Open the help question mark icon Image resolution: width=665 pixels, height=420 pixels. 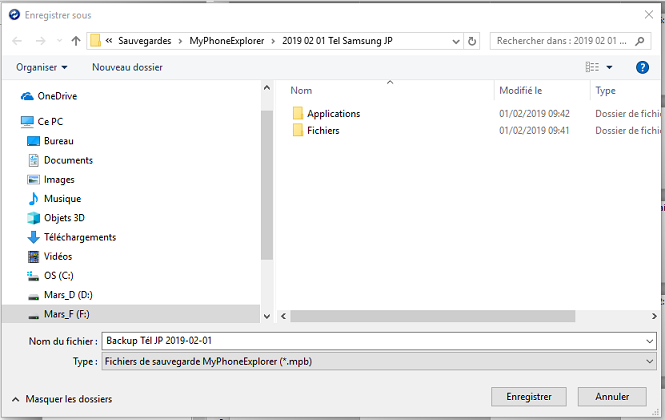coord(642,67)
